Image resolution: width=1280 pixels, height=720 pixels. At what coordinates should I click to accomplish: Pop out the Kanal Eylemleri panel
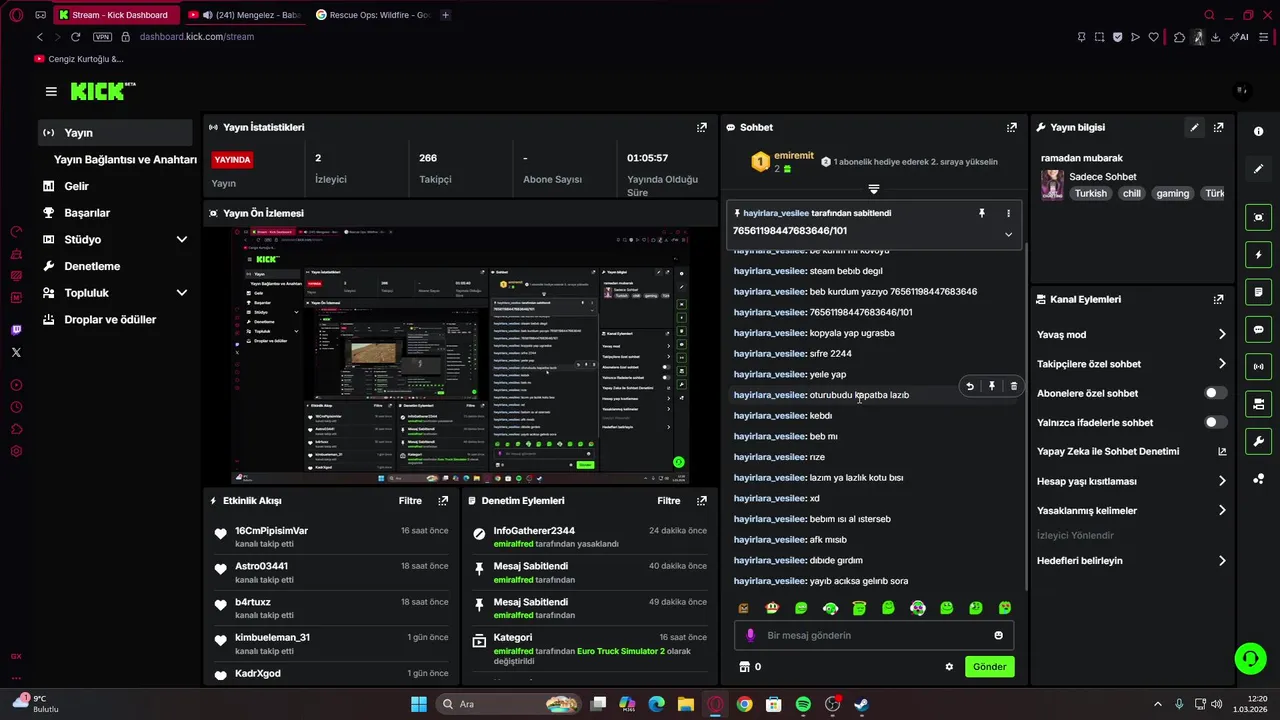click(1218, 299)
